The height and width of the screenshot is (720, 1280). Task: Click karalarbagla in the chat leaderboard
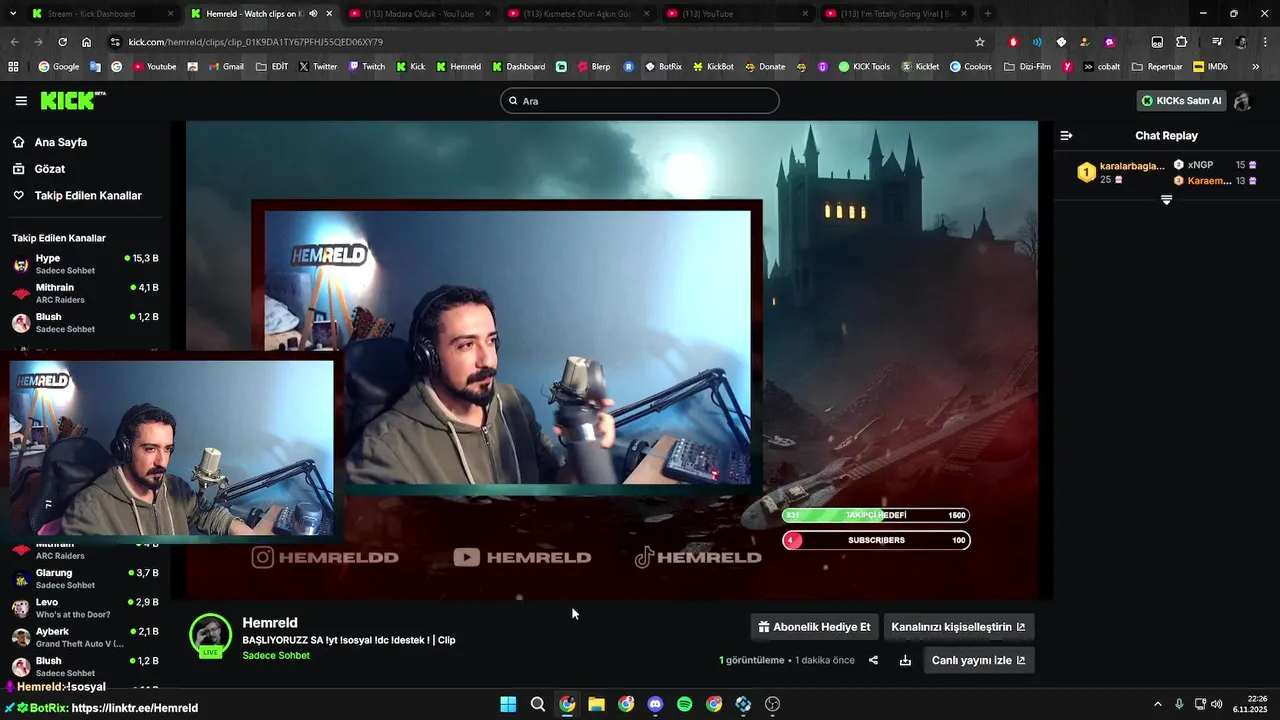point(1132,166)
